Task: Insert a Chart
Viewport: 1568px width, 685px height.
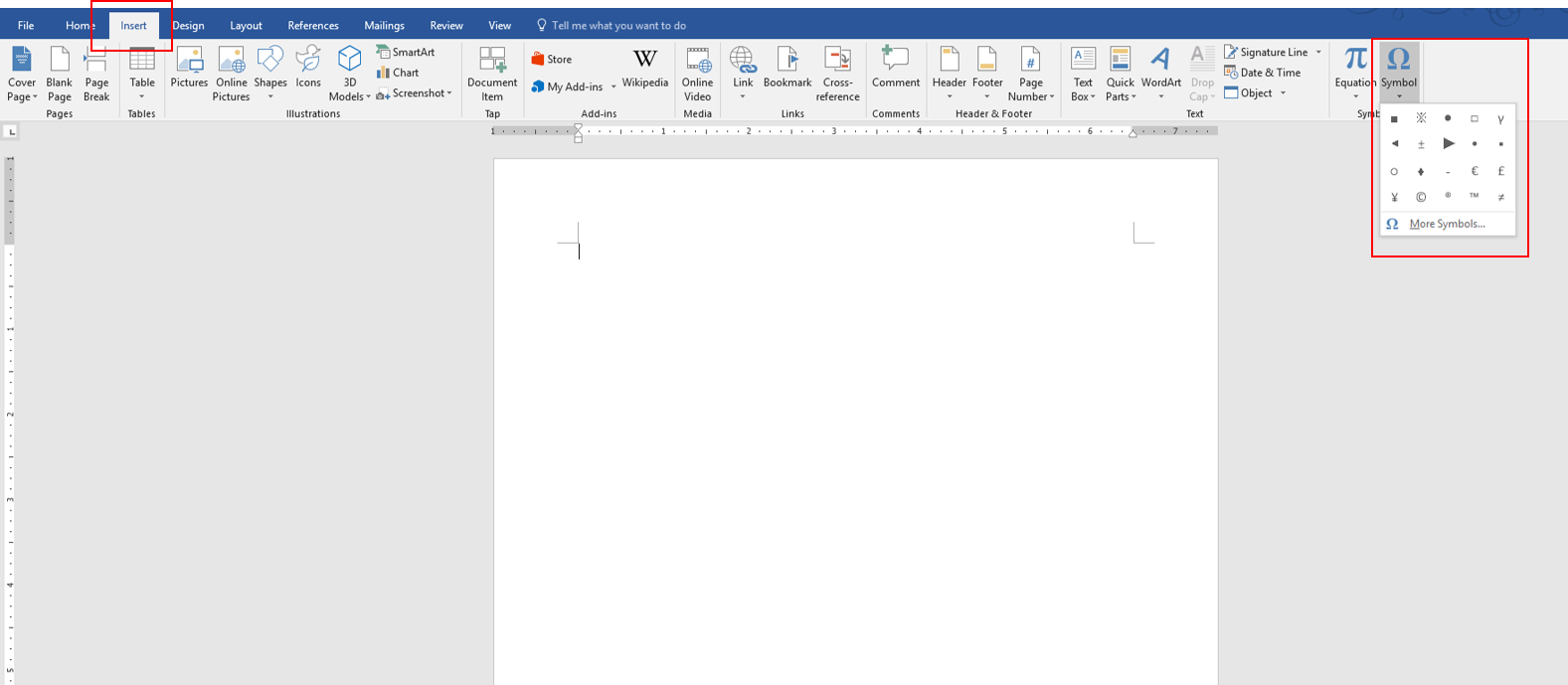Action: coord(398,73)
